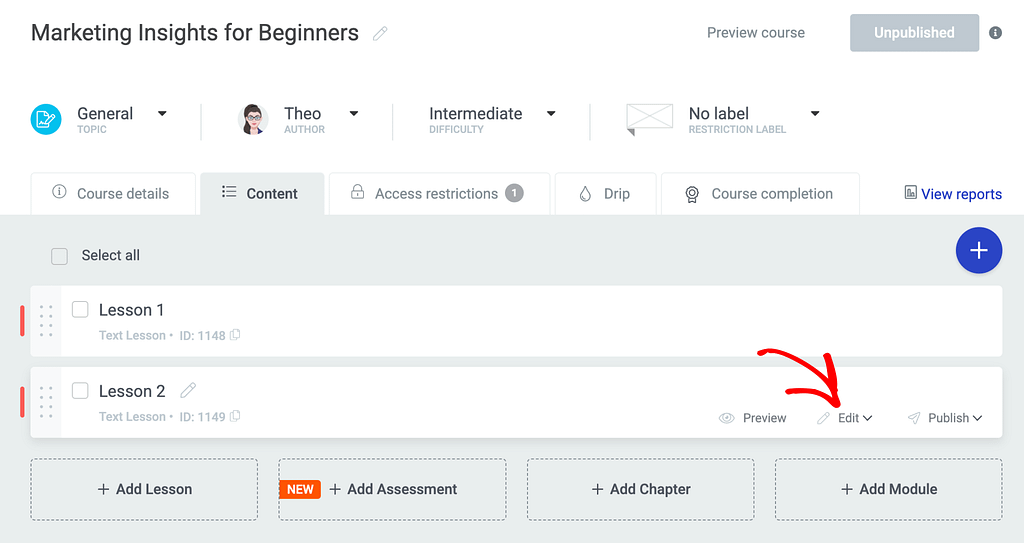
Task: Tick the Lesson 2 checkbox
Action: tap(80, 391)
